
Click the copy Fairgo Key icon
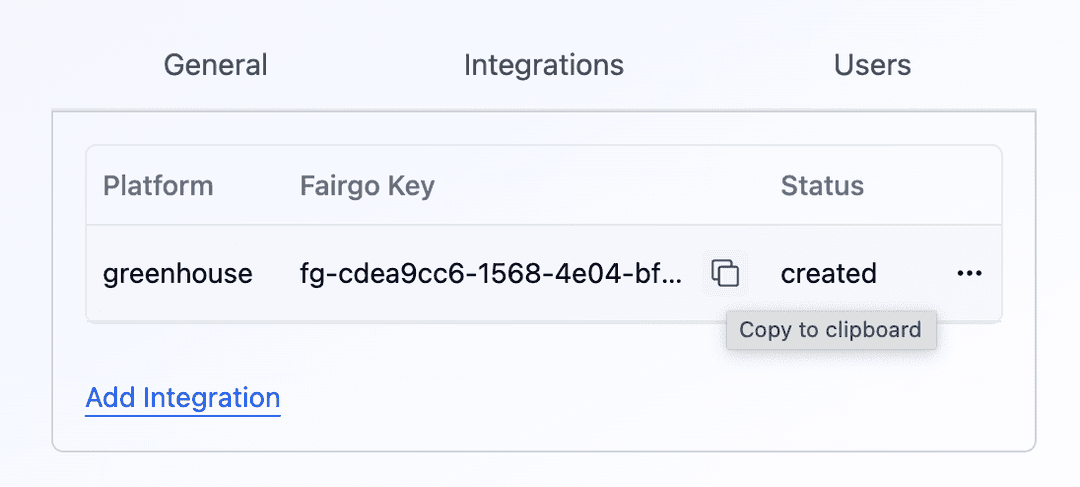click(725, 273)
